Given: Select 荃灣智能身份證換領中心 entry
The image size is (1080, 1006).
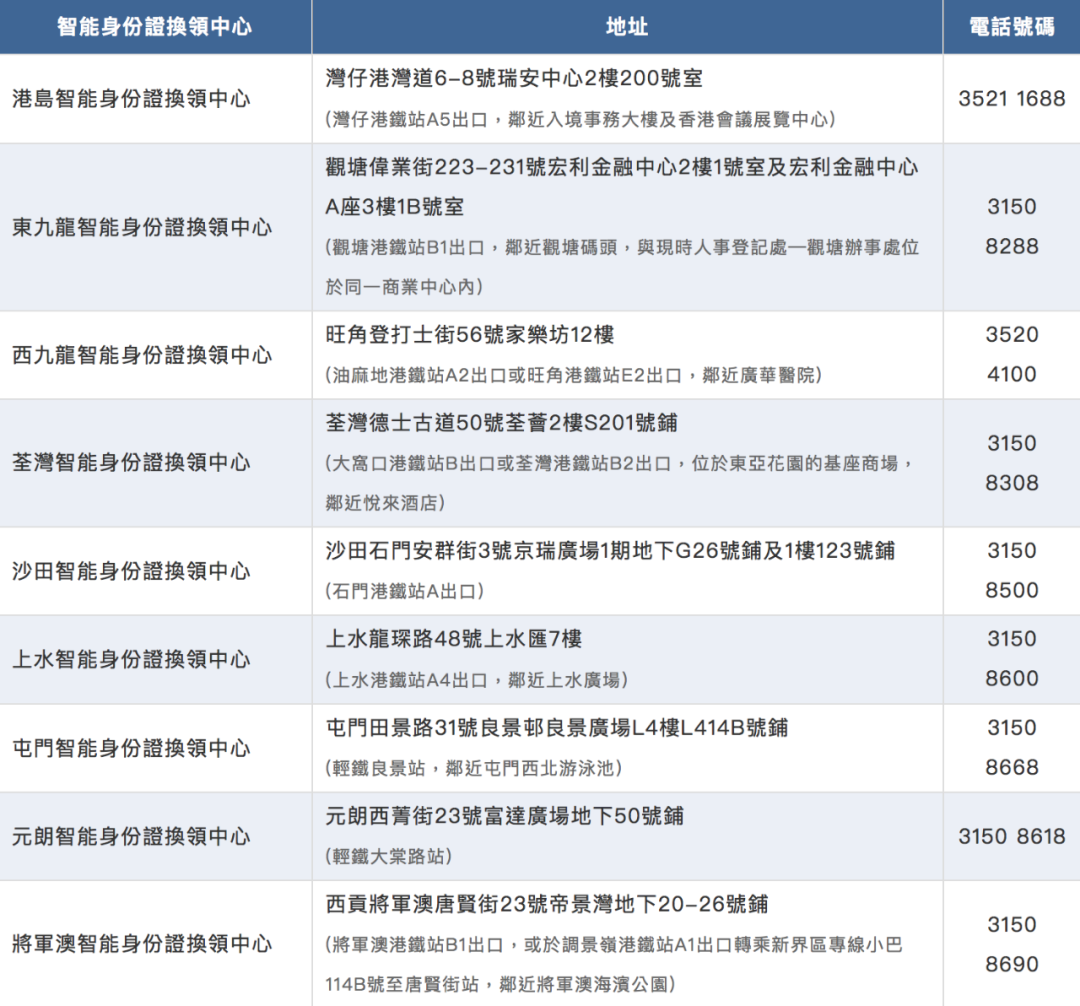Looking at the screenshot, I should pos(131,463).
